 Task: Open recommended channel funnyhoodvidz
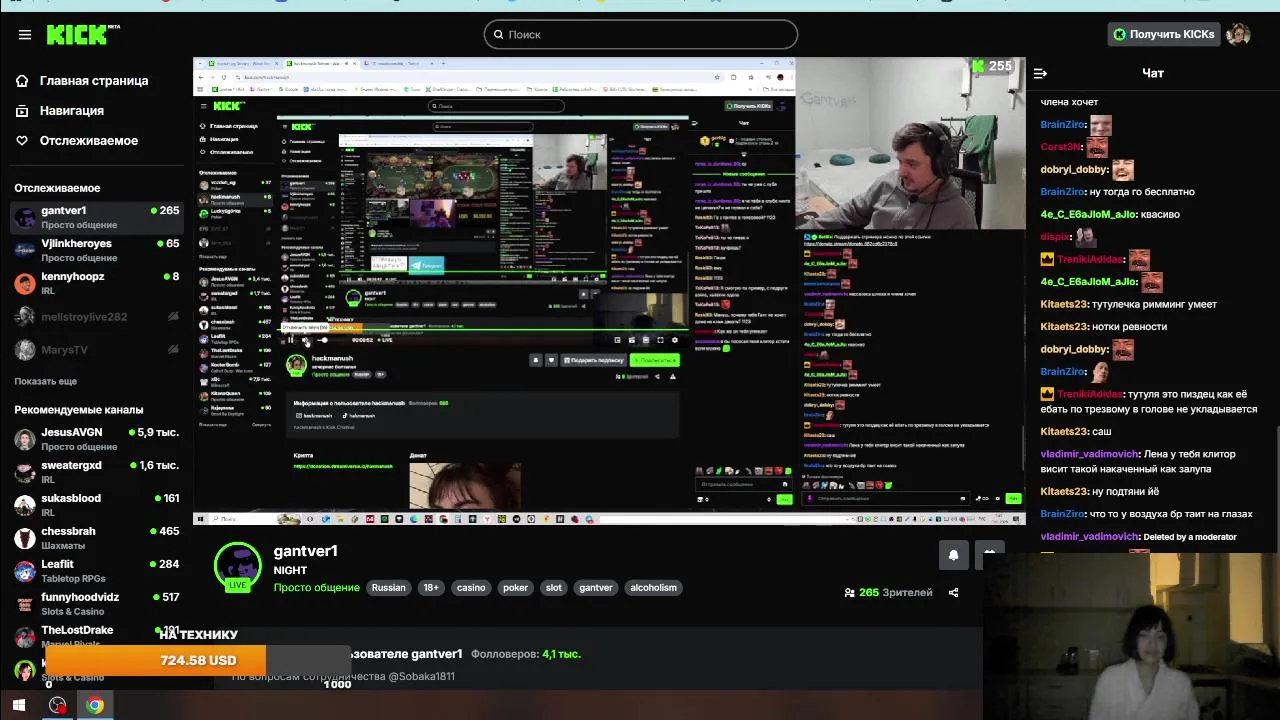tap(96, 604)
